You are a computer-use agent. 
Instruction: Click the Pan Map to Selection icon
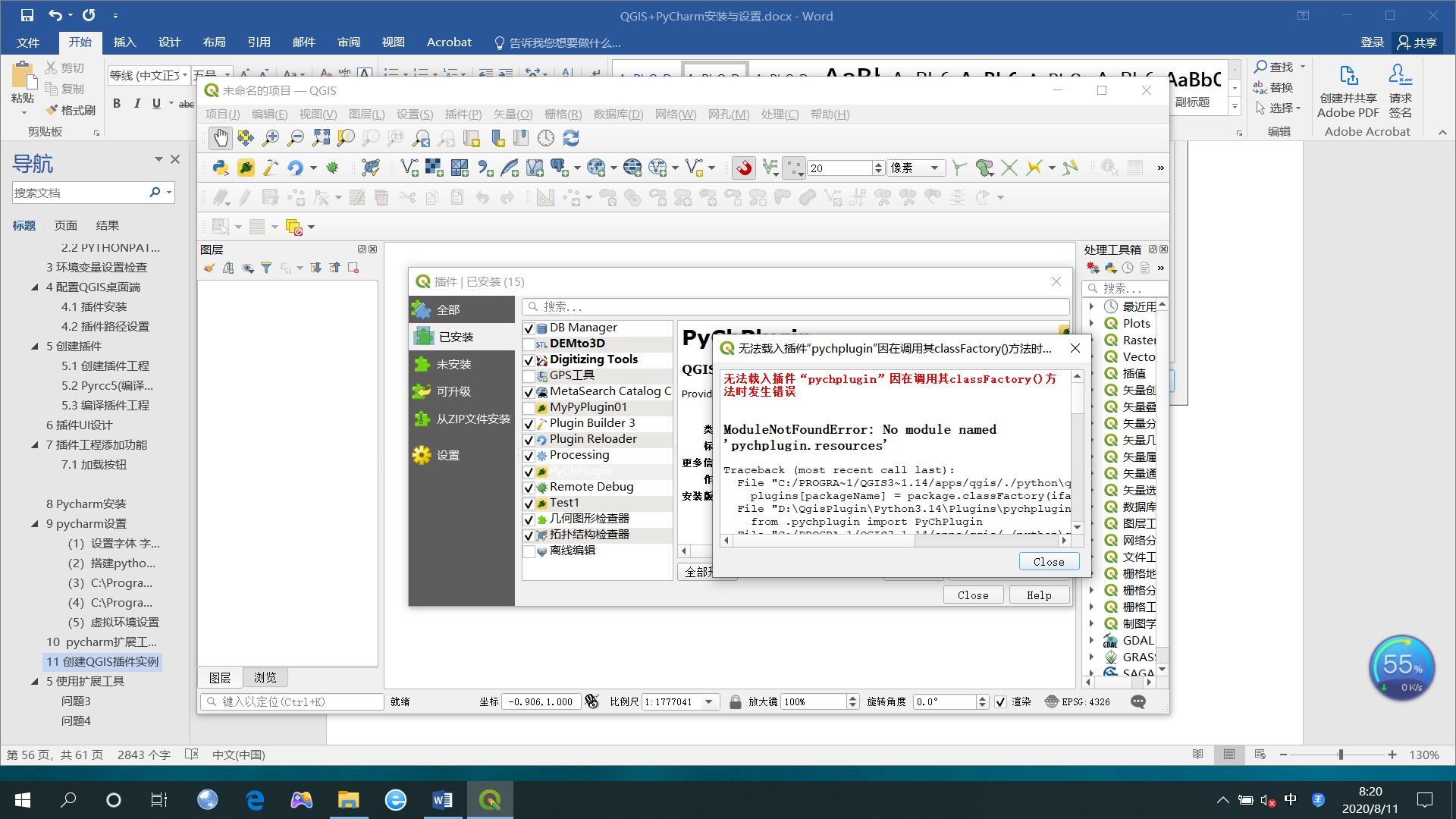click(x=245, y=138)
